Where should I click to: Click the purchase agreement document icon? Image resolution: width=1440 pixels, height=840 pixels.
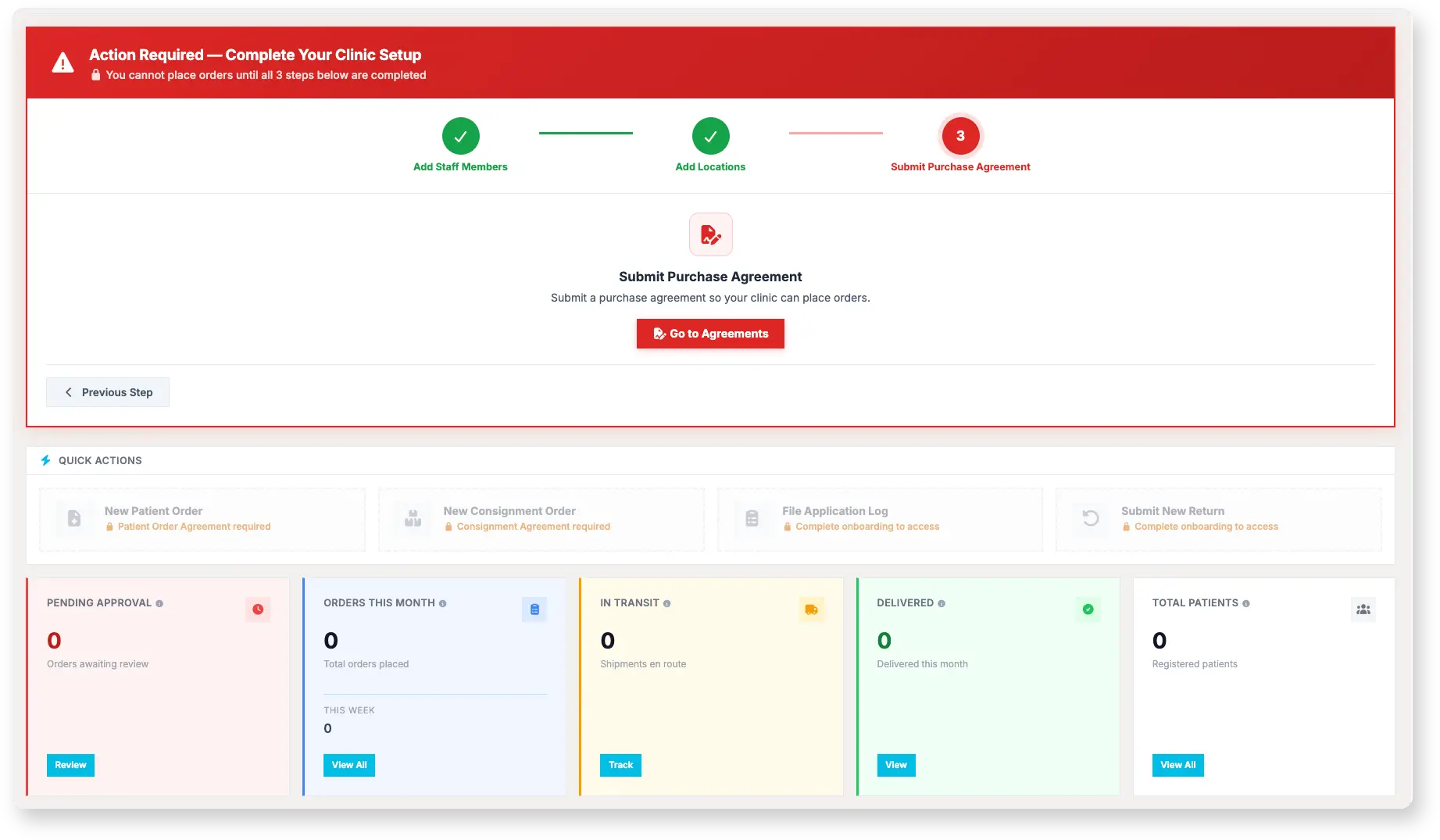click(x=710, y=234)
